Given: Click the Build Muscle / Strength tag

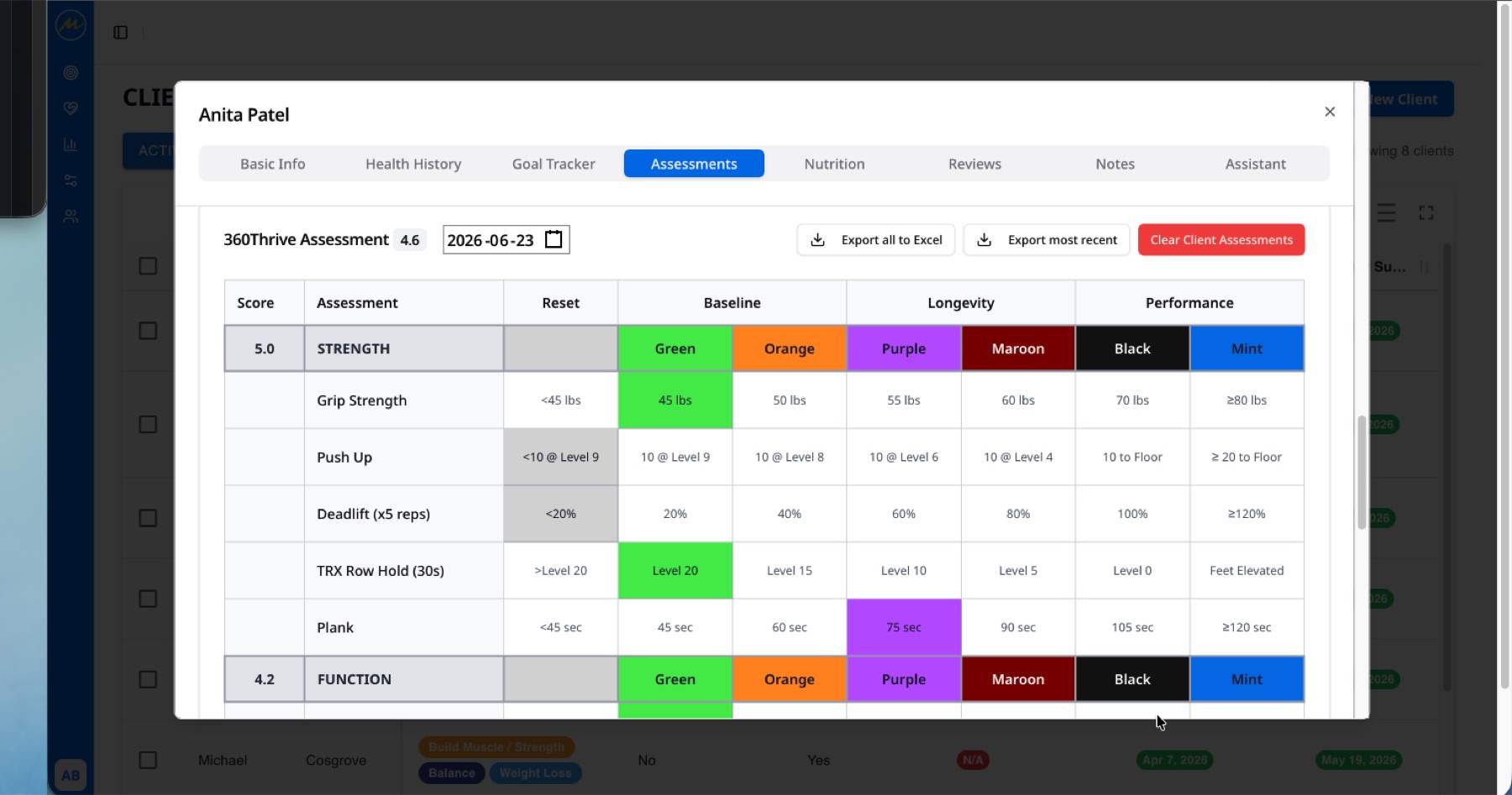Looking at the screenshot, I should tap(496, 747).
